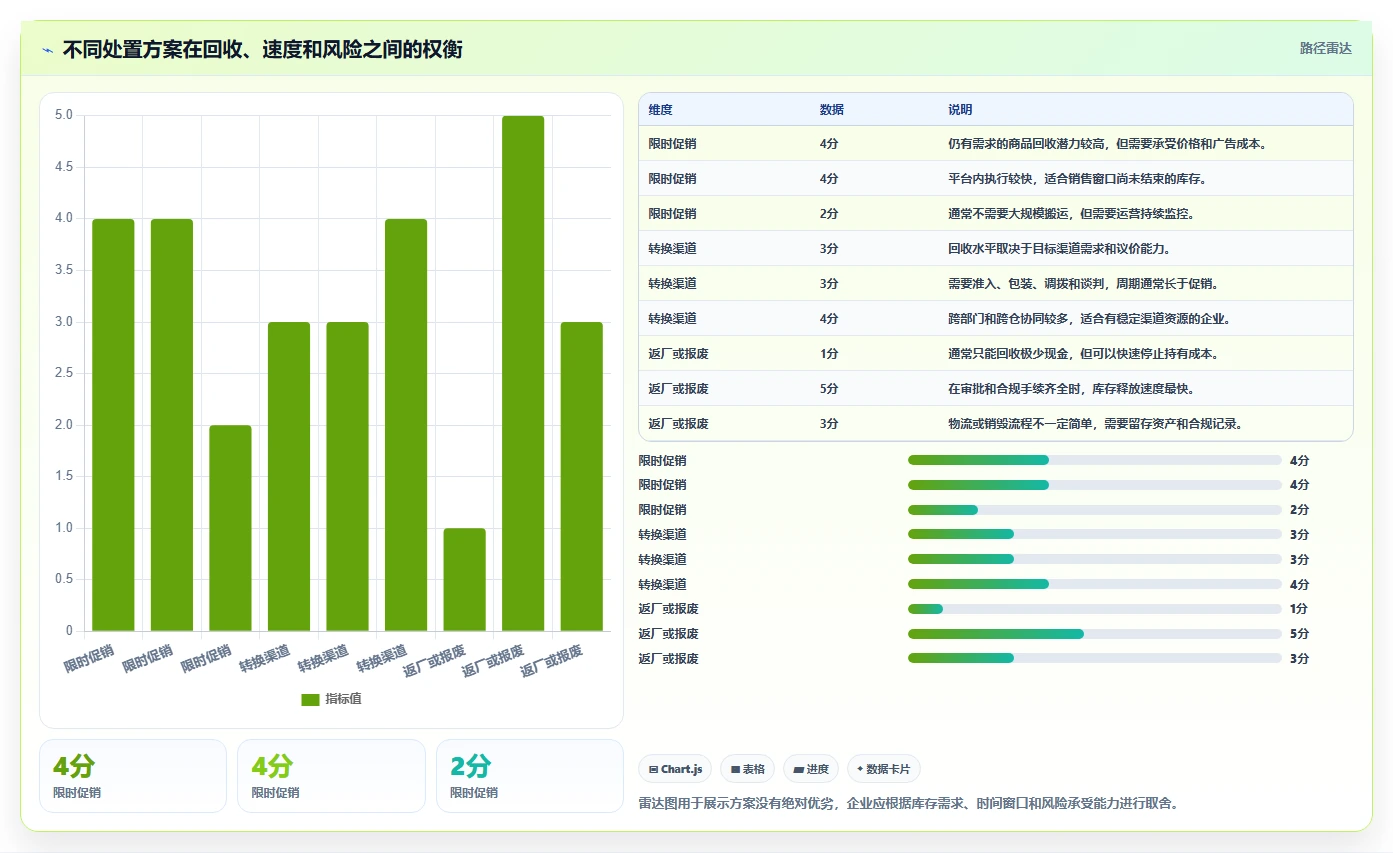Click the 路径雷达 label in the header
The width and height of the screenshot is (1393, 853).
(x=1326, y=48)
